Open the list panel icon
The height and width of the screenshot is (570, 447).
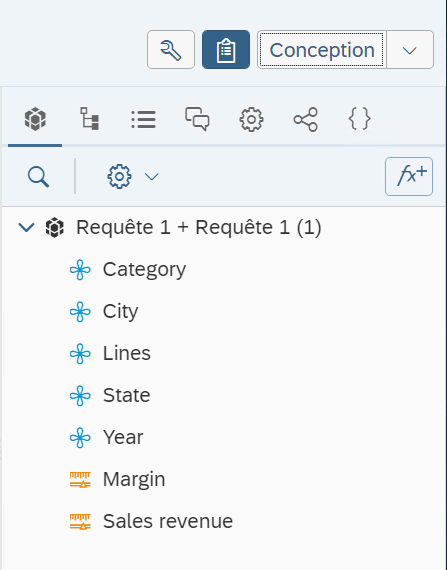click(144, 119)
